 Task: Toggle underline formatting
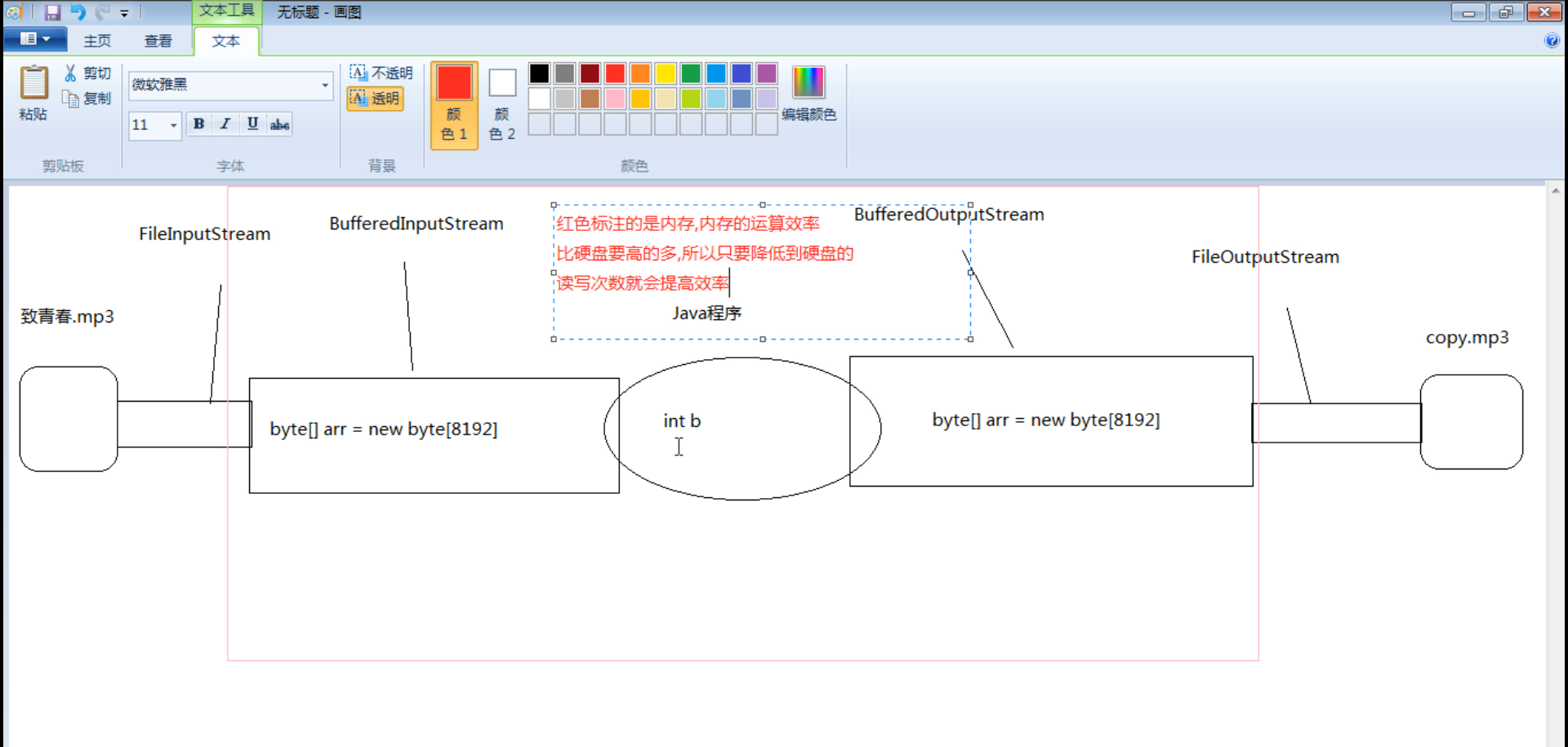[252, 124]
